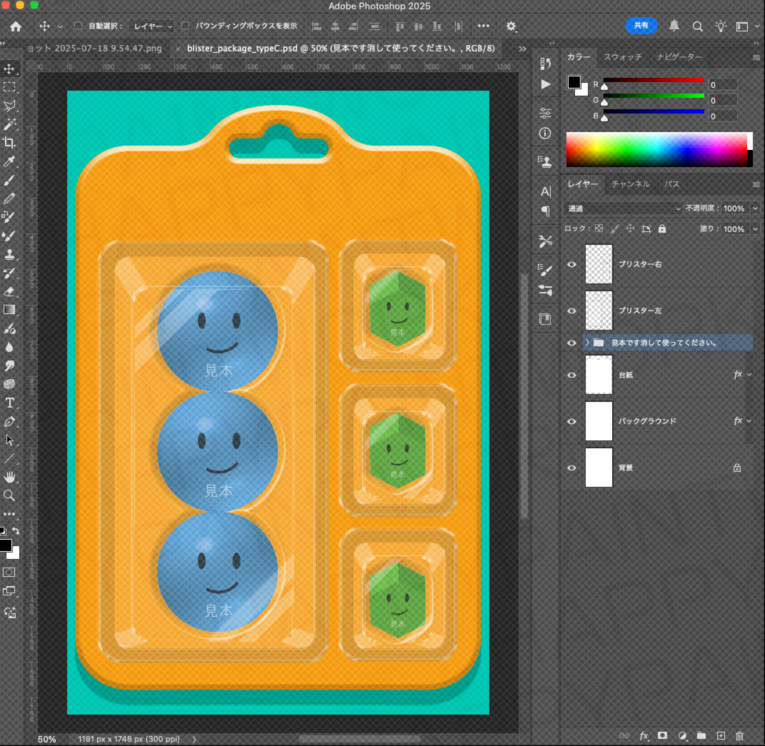Select the 背景 layer thumbnail
This screenshot has width=765, height=746.
598,467
